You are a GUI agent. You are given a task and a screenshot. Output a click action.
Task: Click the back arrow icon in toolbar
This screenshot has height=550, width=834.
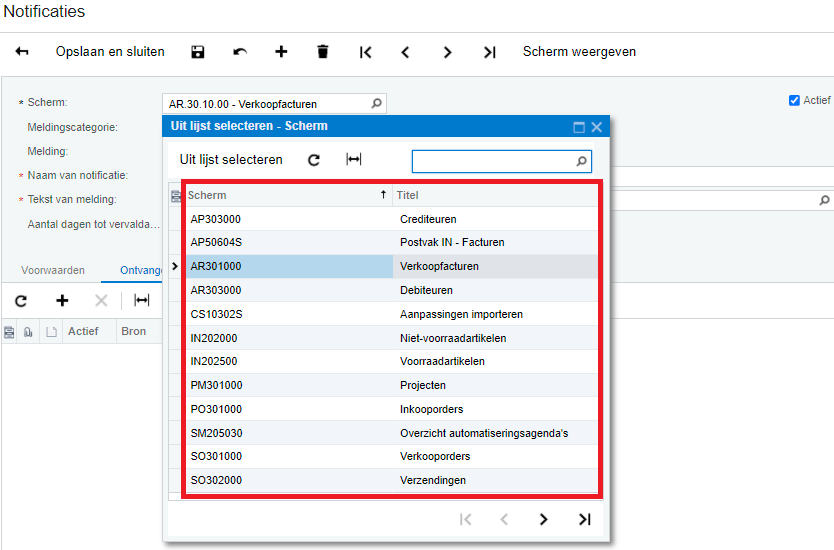pyautogui.click(x=22, y=52)
